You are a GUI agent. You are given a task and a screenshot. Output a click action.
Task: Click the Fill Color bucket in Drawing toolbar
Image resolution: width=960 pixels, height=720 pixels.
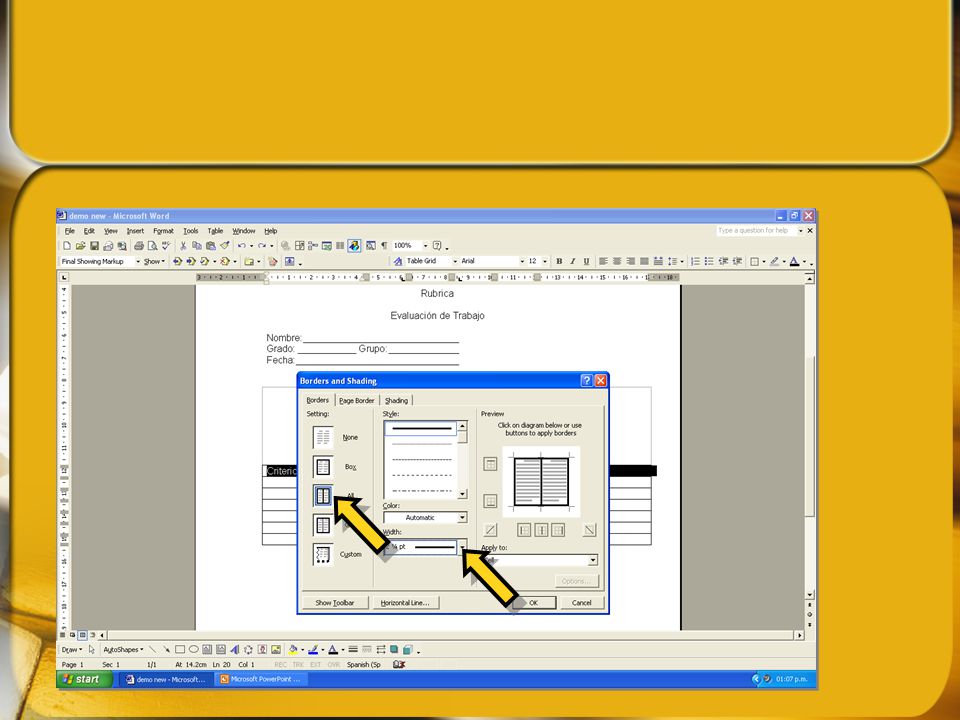pyautogui.click(x=293, y=650)
